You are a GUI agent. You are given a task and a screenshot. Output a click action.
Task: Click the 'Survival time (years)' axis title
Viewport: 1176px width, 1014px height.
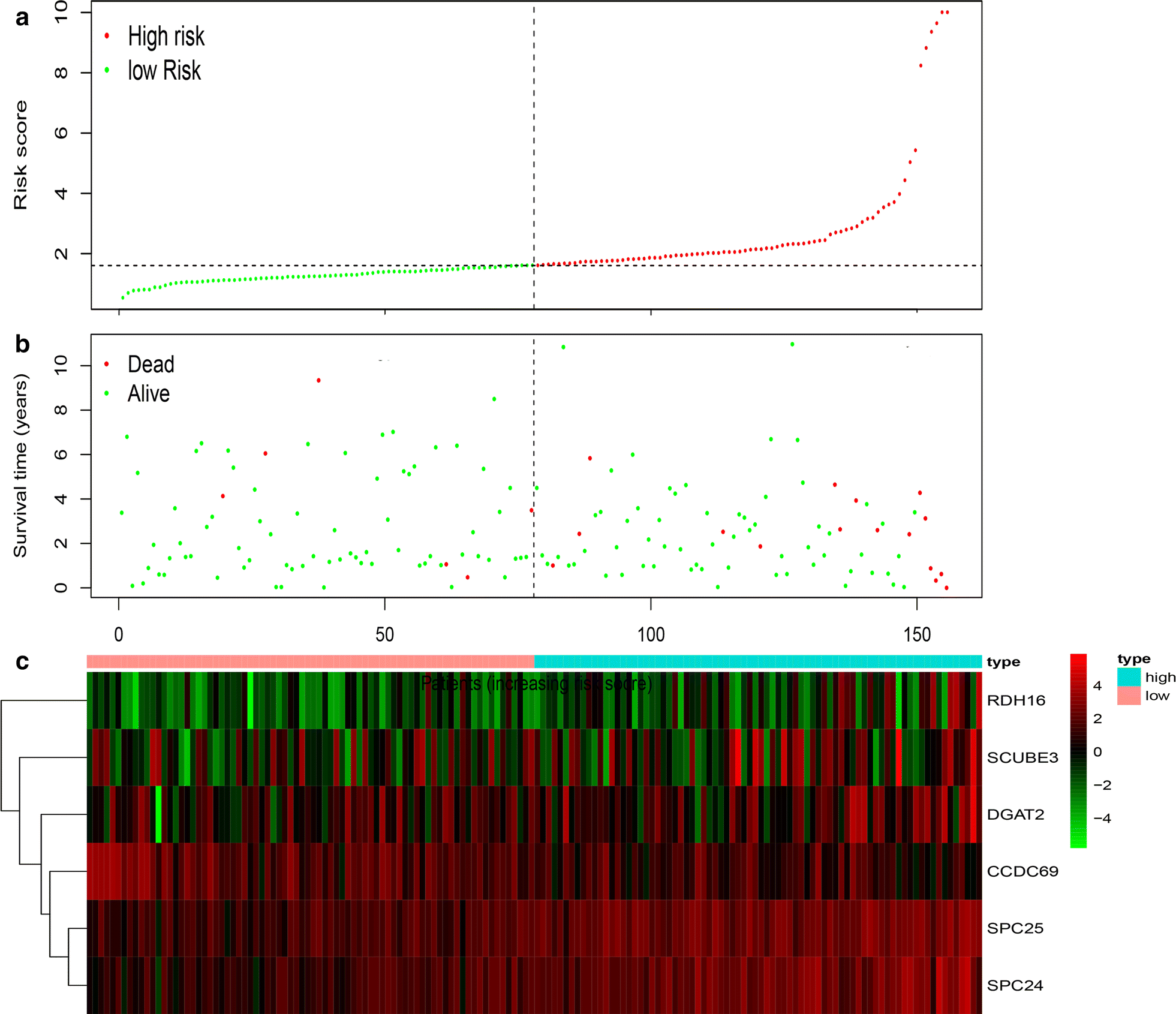coord(20,465)
